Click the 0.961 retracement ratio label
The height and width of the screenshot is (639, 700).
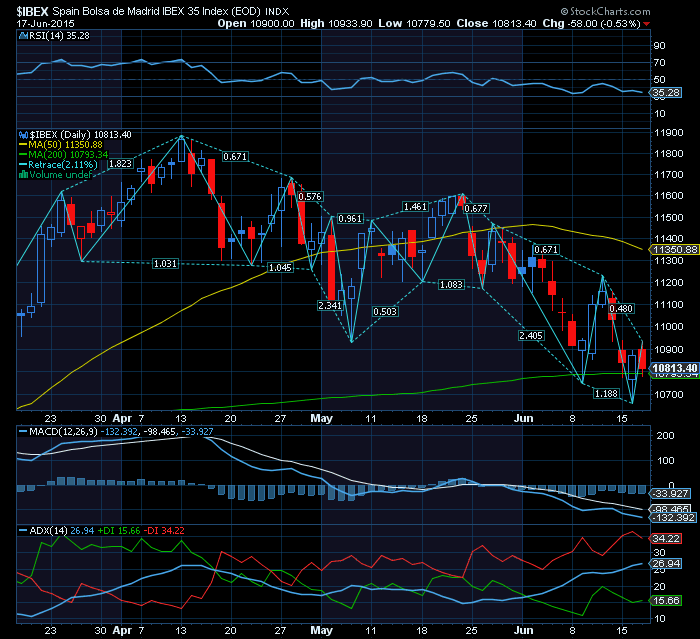tap(350, 219)
